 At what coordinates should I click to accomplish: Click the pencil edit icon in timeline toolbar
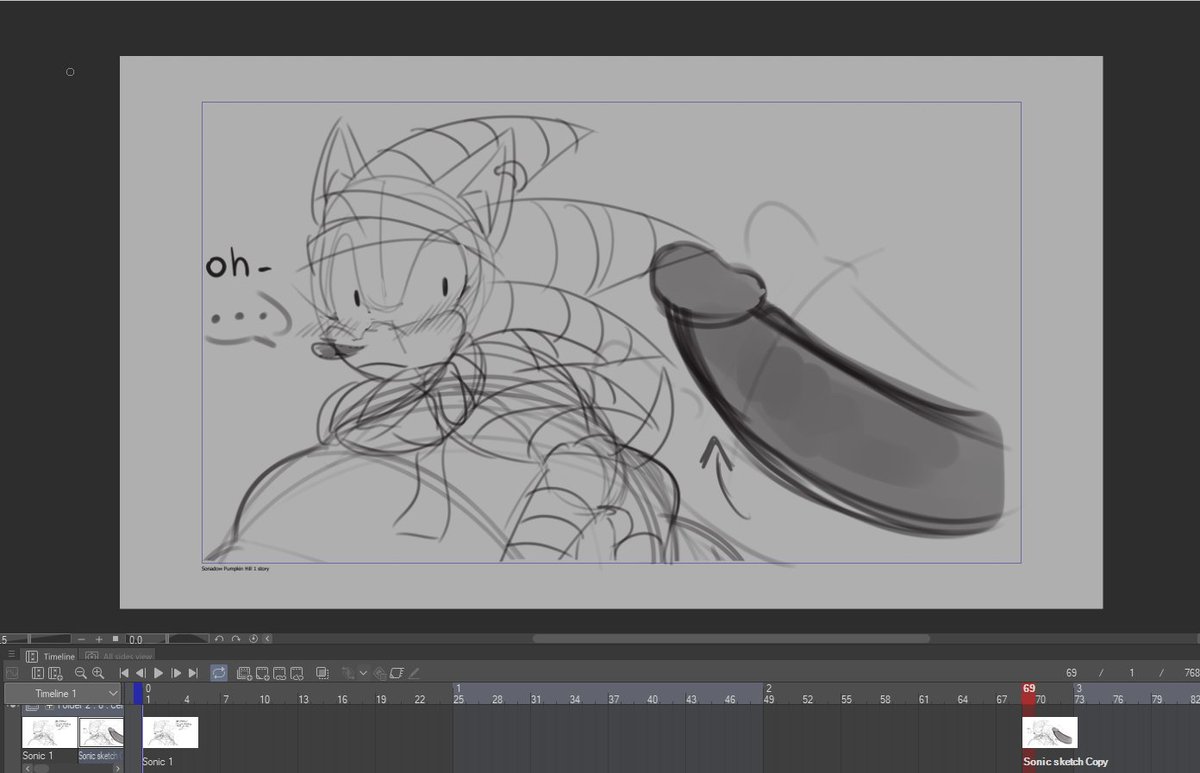coord(414,673)
